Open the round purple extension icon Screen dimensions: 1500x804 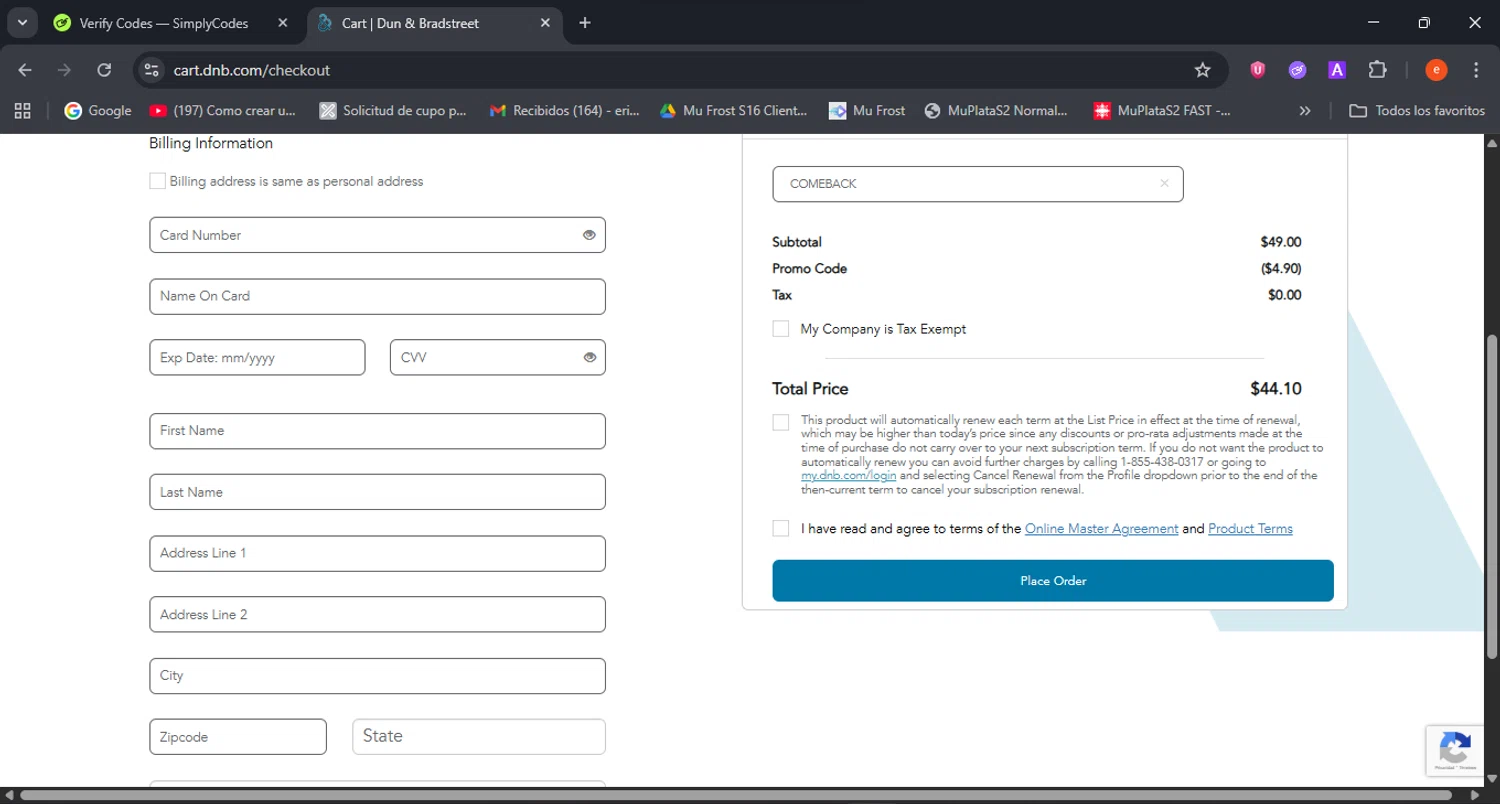point(1297,70)
